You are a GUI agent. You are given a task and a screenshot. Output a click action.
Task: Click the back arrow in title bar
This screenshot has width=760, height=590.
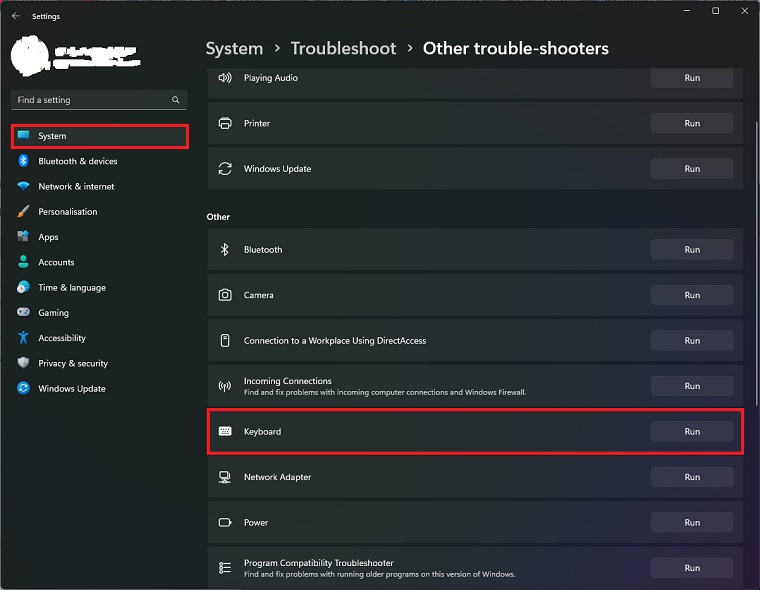(15, 16)
